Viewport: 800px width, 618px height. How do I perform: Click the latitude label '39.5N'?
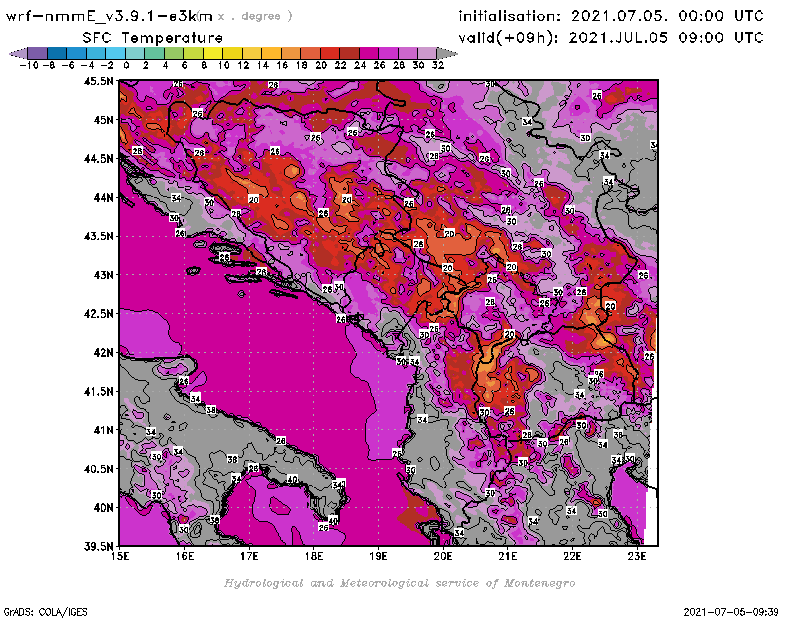click(98, 546)
